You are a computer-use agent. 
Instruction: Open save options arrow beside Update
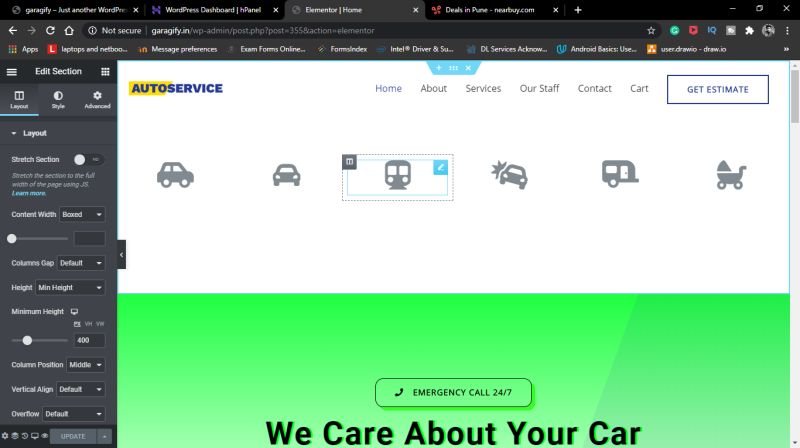104,436
